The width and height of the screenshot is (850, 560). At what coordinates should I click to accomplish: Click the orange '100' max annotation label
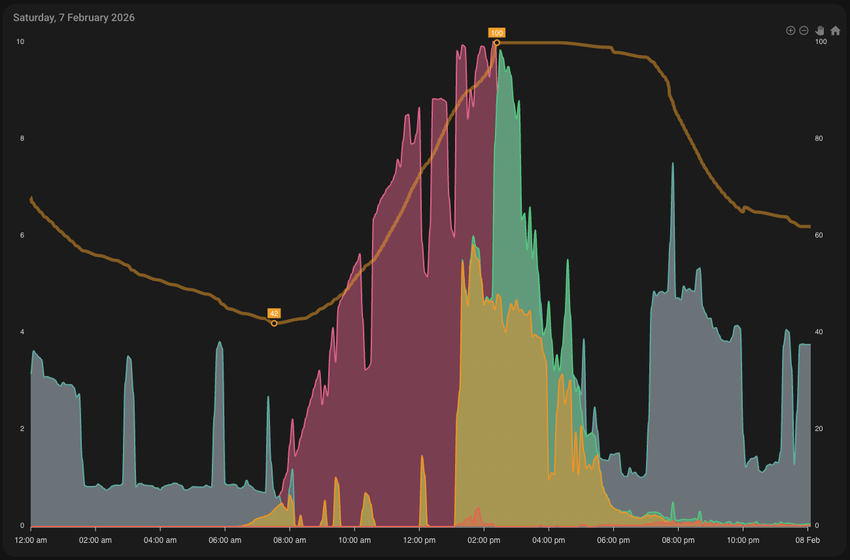pyautogui.click(x=496, y=33)
